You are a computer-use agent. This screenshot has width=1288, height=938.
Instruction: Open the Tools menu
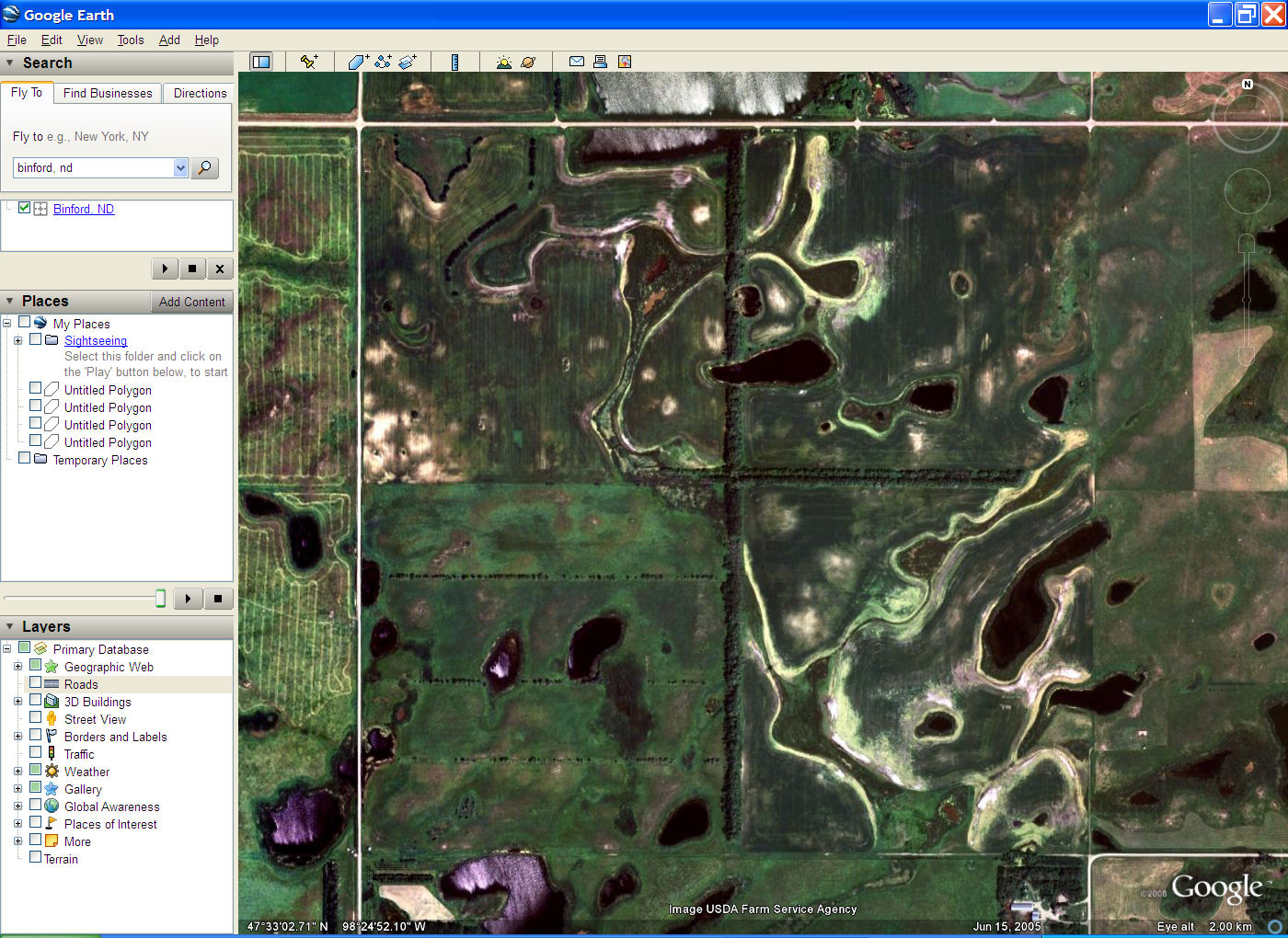(x=131, y=40)
